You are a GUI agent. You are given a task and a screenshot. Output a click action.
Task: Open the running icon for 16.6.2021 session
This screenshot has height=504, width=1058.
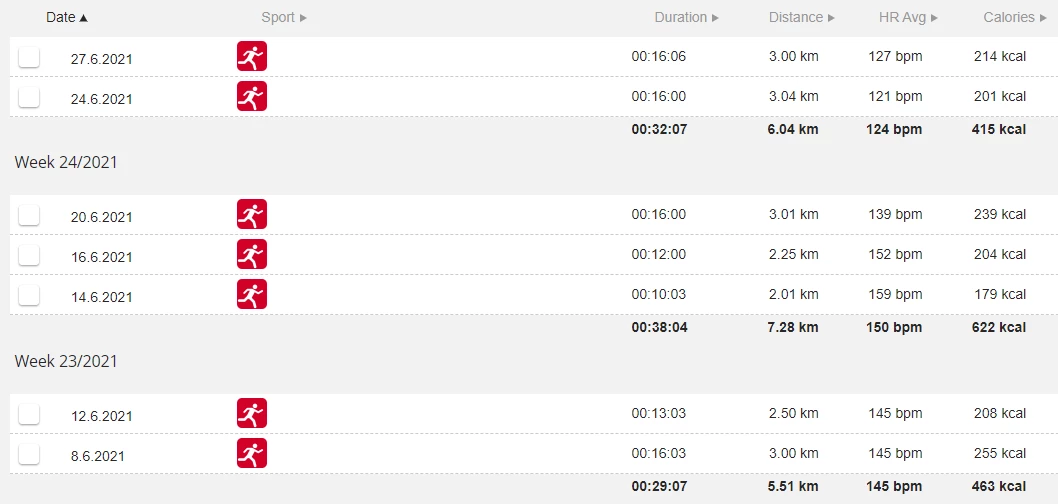pyautogui.click(x=252, y=254)
